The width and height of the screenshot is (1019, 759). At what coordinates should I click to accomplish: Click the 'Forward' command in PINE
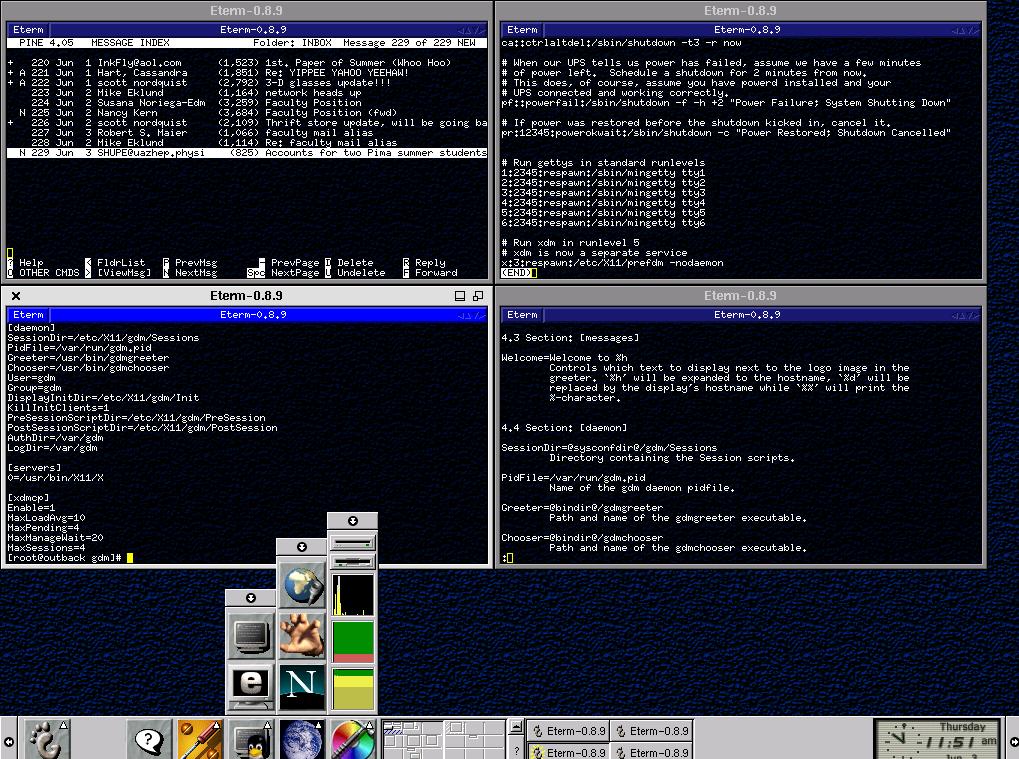(436, 273)
